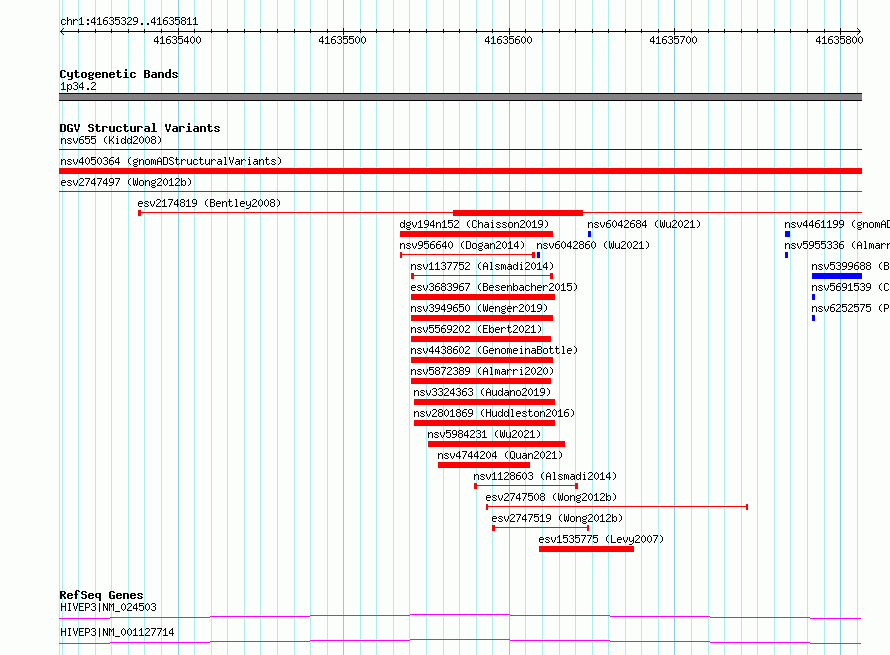Open the esv2174819 (Bentley2008) variant label
Image resolution: width=890 pixels, height=655 pixels.
[209, 203]
